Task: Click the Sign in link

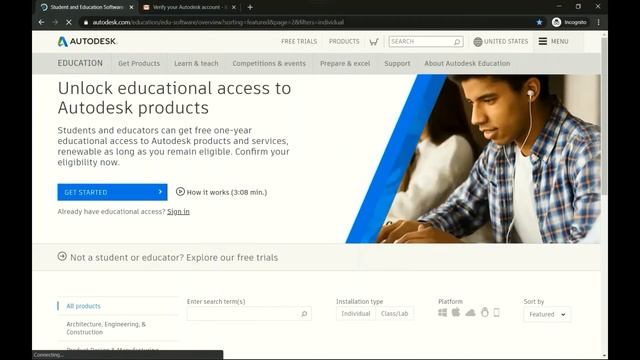Action: 178,211
